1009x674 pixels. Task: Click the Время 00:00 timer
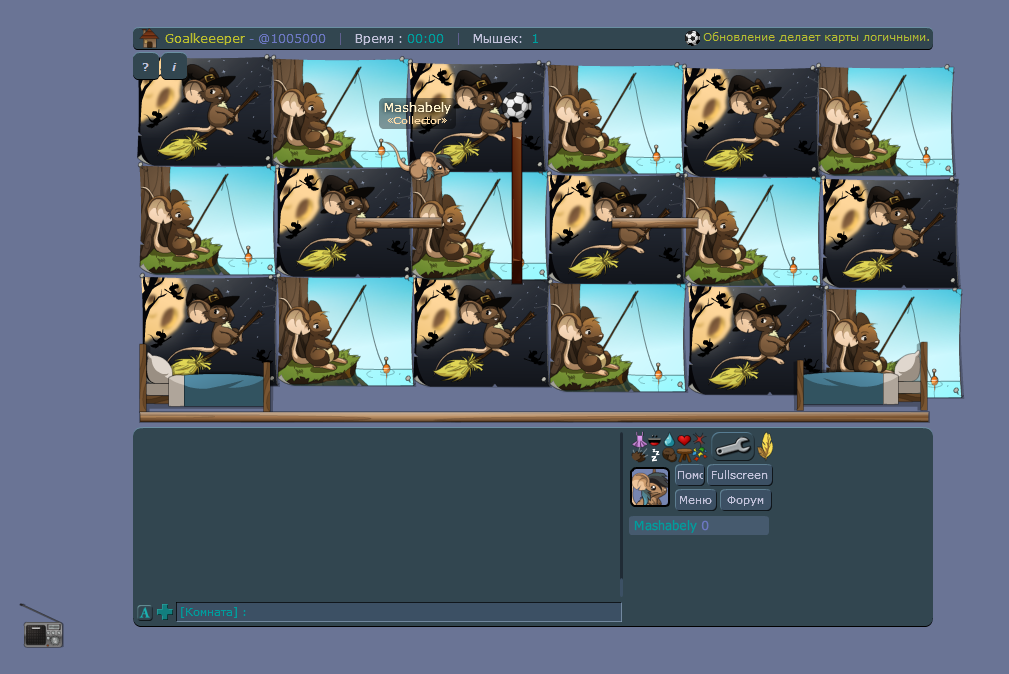[x=399, y=39]
